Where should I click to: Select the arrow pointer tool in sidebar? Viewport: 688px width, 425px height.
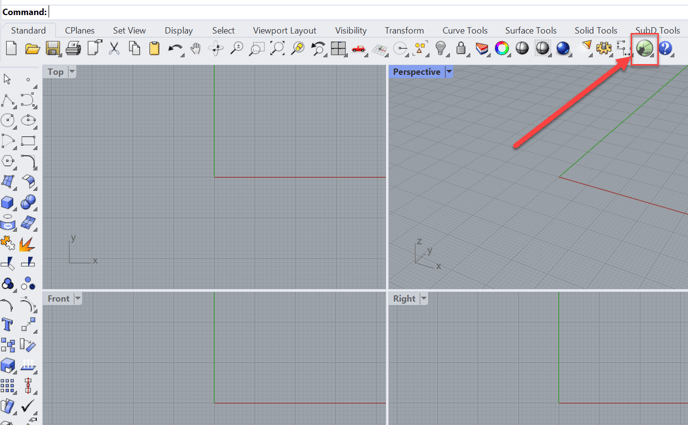tap(7, 79)
